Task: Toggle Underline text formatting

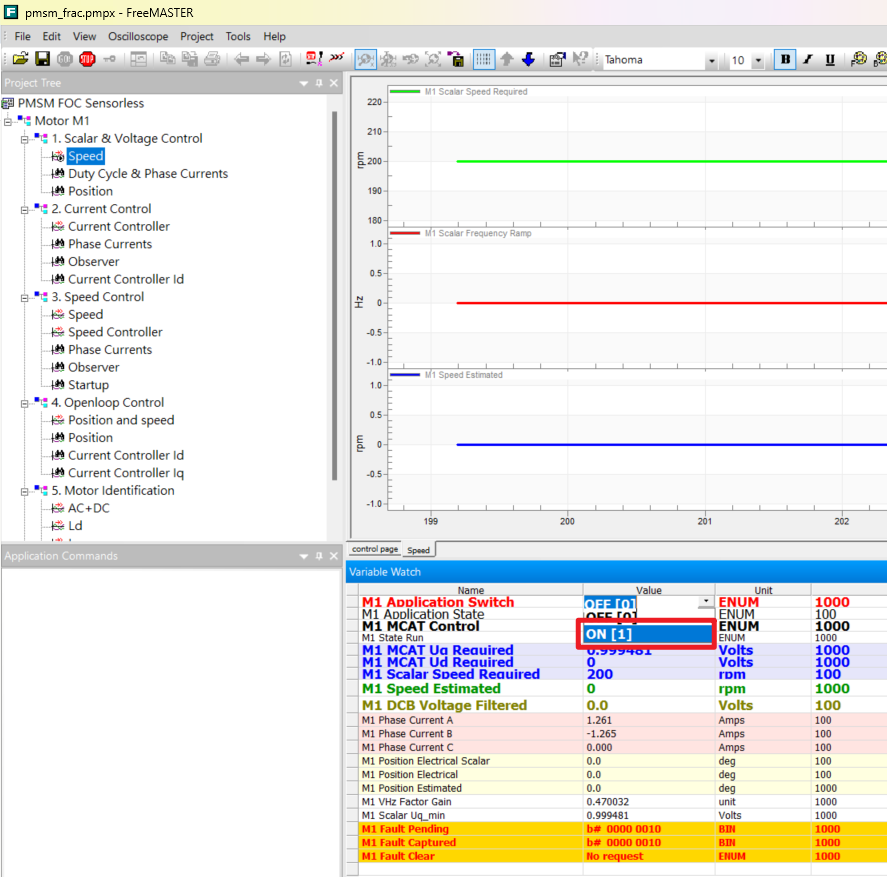Action: click(830, 60)
